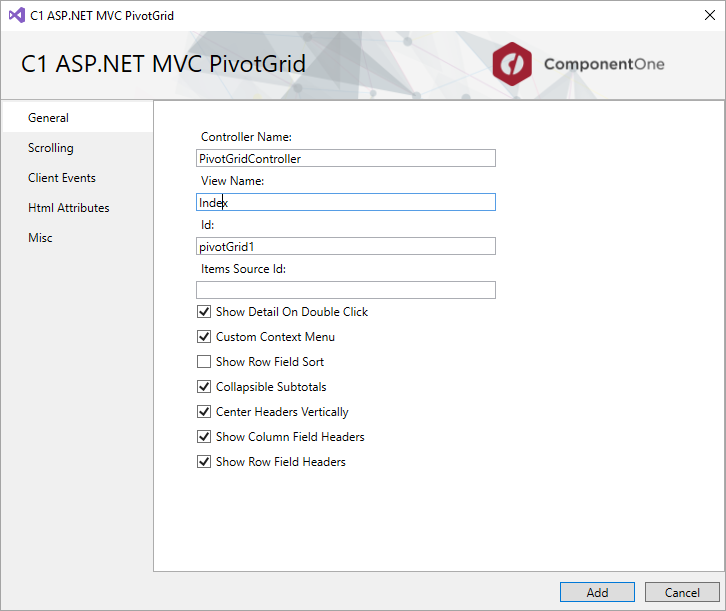
Task: Click the ComponentOne logo icon
Action: click(512, 64)
